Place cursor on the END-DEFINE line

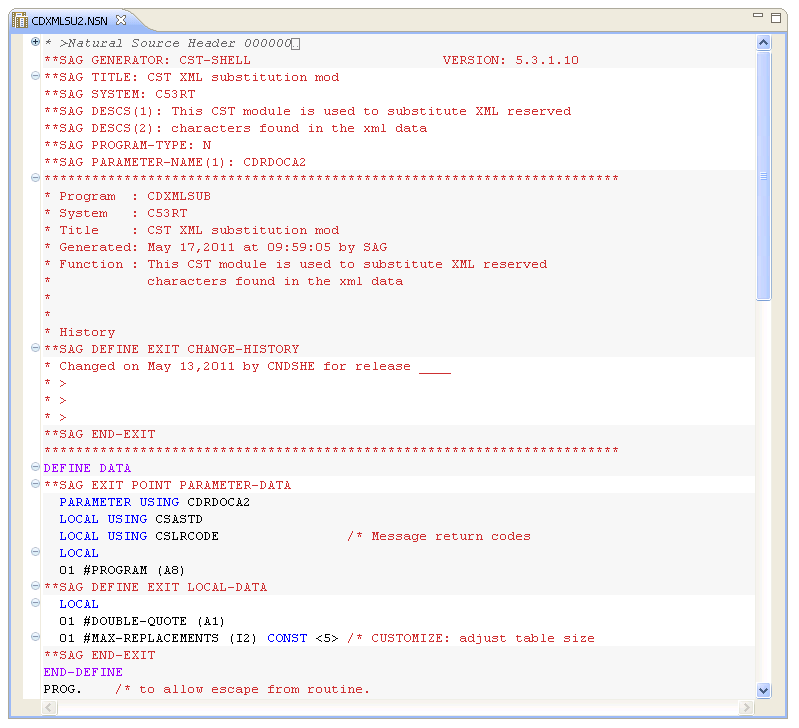click(83, 672)
